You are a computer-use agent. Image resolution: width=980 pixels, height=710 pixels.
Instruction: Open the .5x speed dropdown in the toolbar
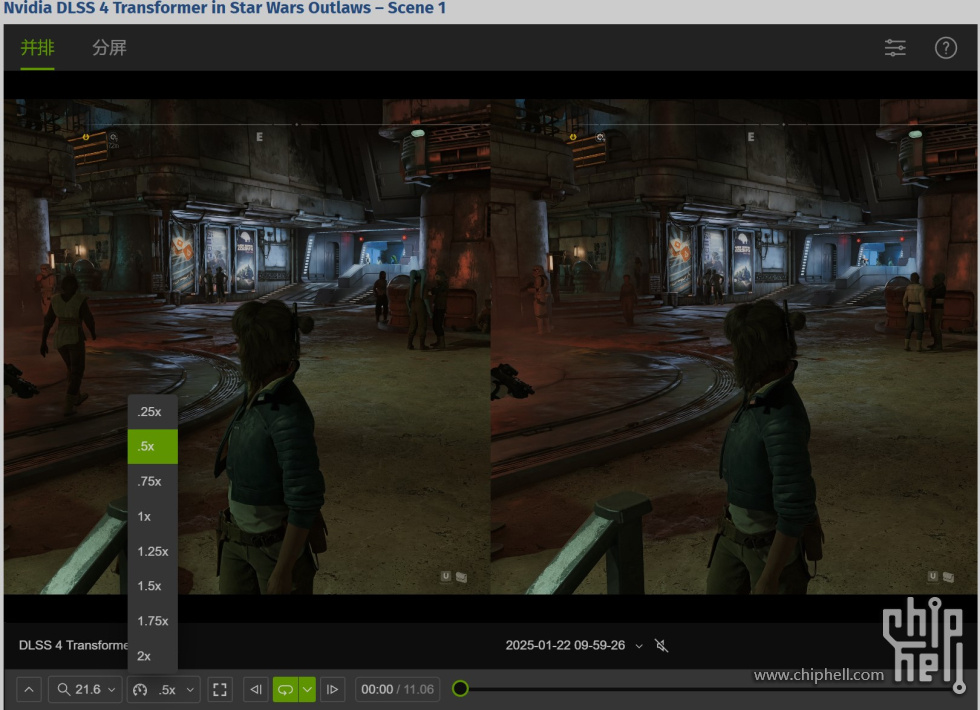pyautogui.click(x=164, y=689)
